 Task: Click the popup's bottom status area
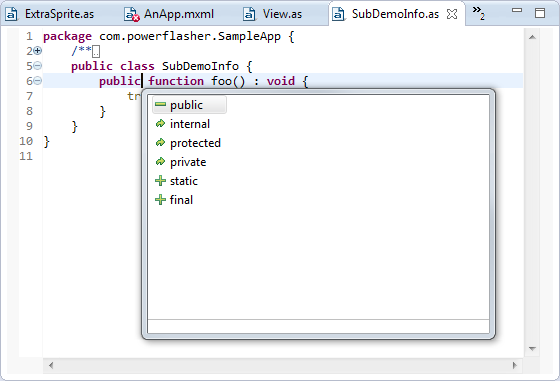click(318, 326)
